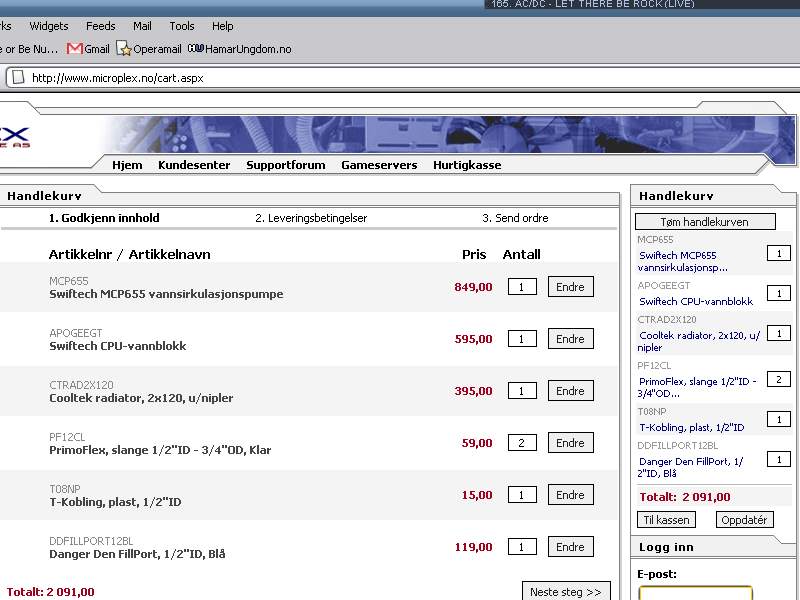The image size is (800, 600).
Task: Open the Mail menu
Action: [142, 26]
